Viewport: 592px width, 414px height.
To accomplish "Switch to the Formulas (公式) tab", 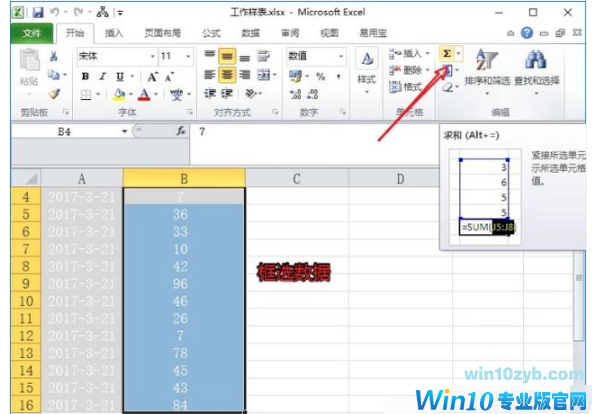I will [211, 33].
